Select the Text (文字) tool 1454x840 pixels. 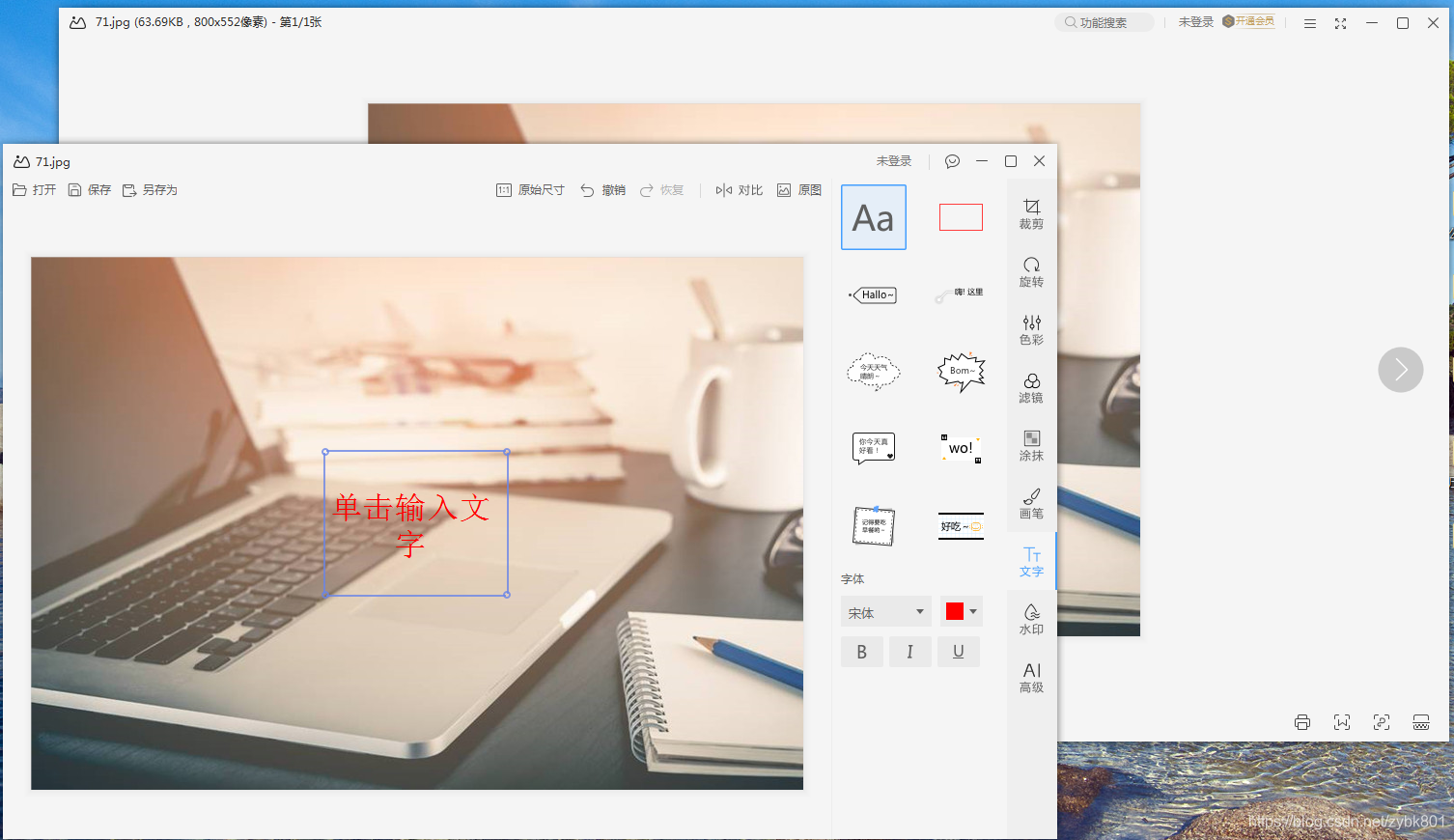(1031, 562)
